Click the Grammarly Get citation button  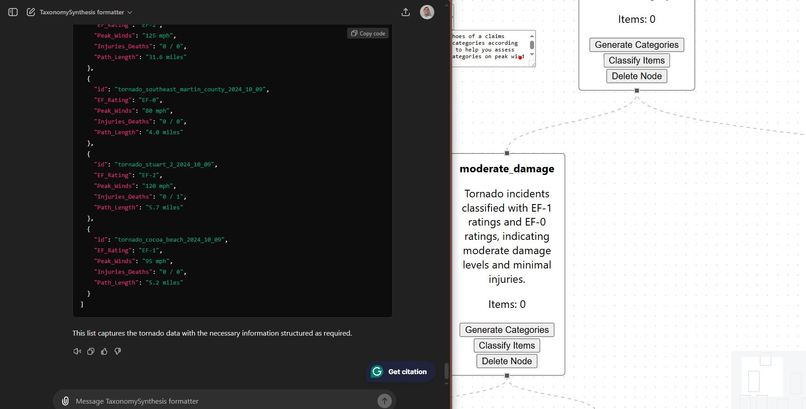click(400, 371)
